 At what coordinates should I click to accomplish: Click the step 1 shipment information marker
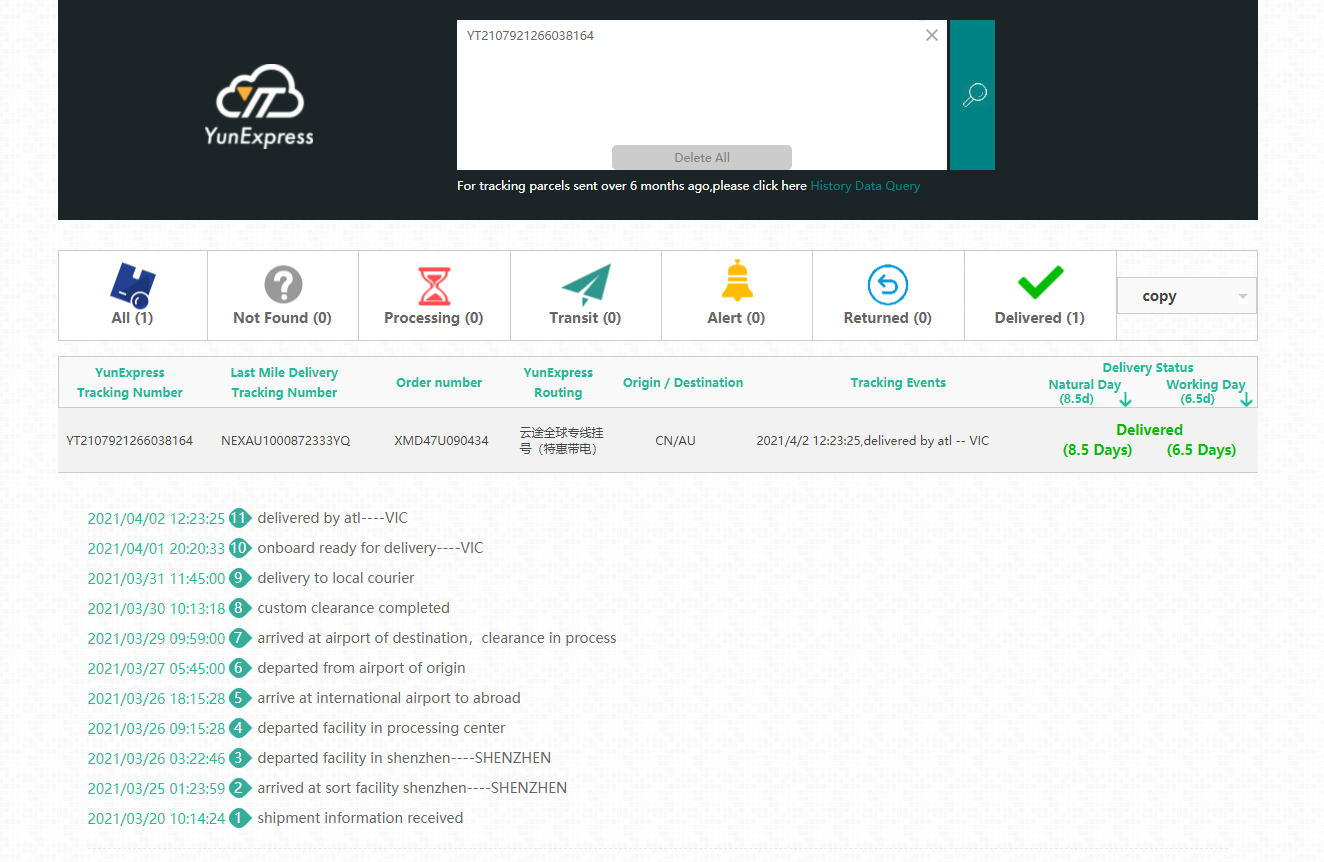pos(239,818)
